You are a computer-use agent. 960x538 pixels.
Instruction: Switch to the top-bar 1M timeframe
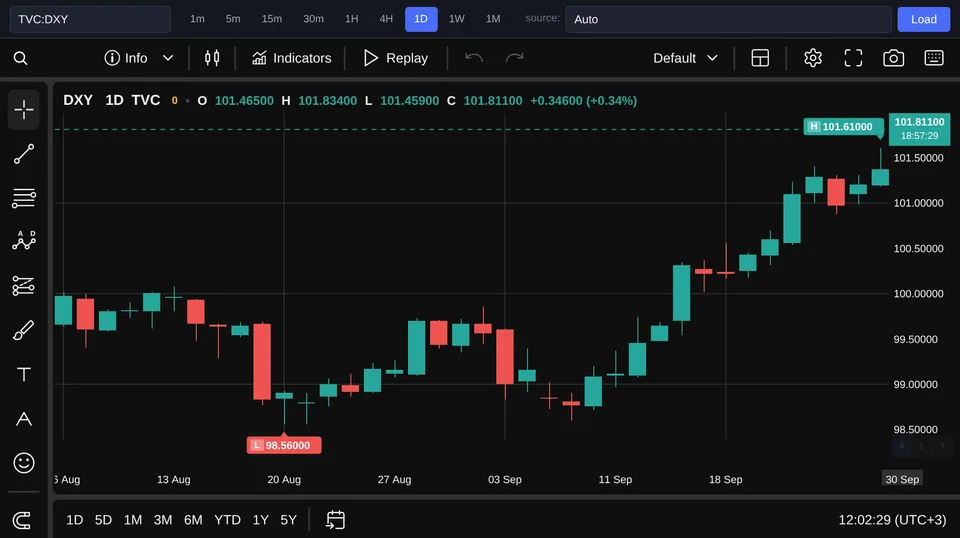pos(493,19)
